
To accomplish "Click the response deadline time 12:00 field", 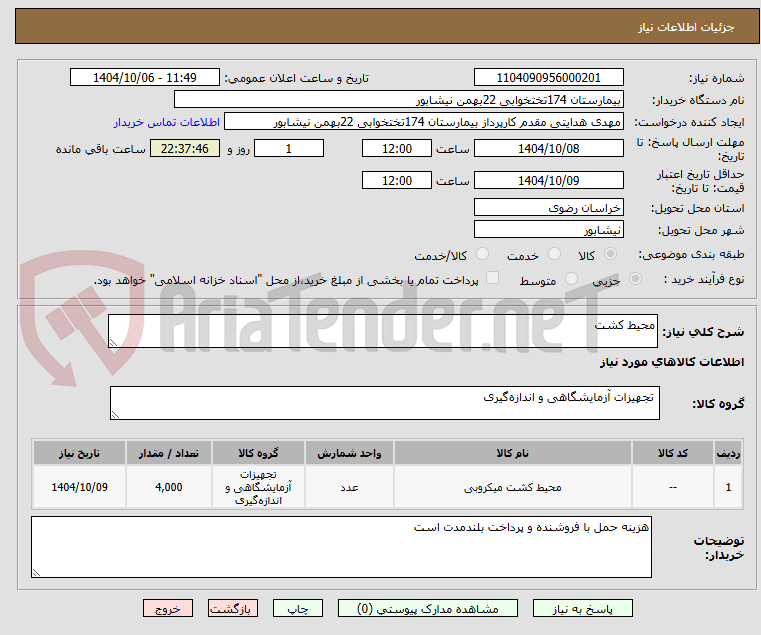I will tap(397, 148).
